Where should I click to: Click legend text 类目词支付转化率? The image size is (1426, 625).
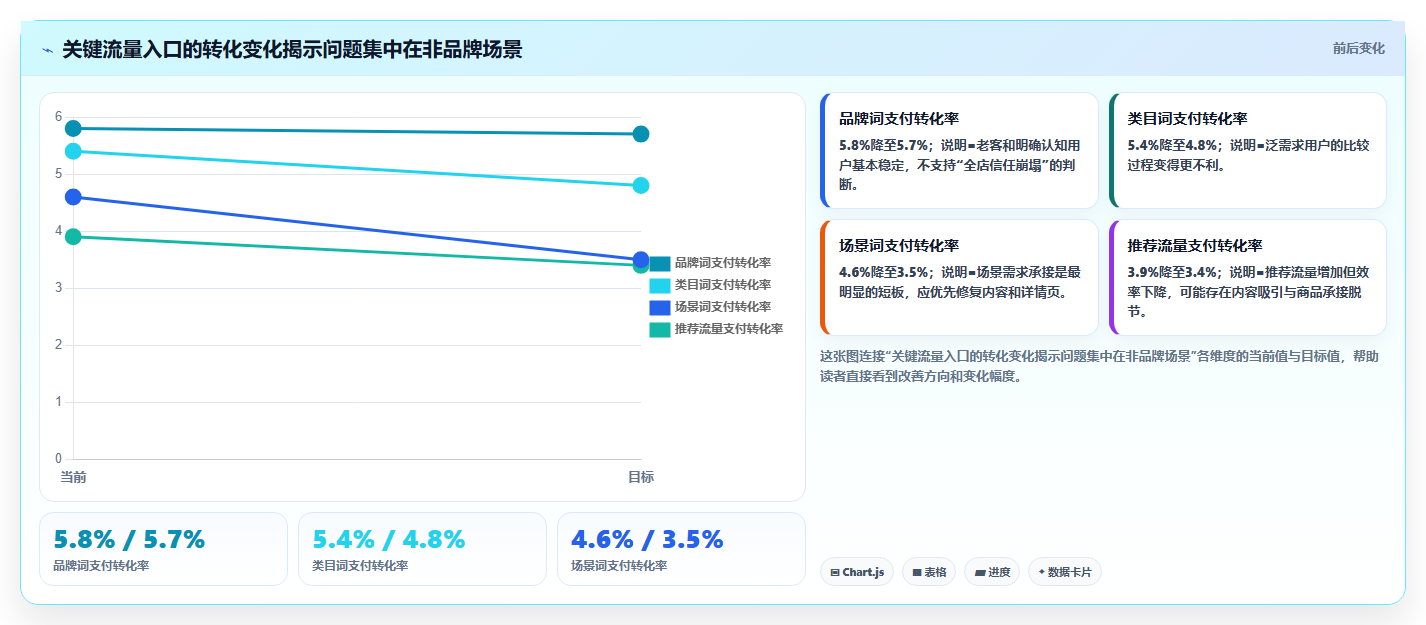coord(723,285)
